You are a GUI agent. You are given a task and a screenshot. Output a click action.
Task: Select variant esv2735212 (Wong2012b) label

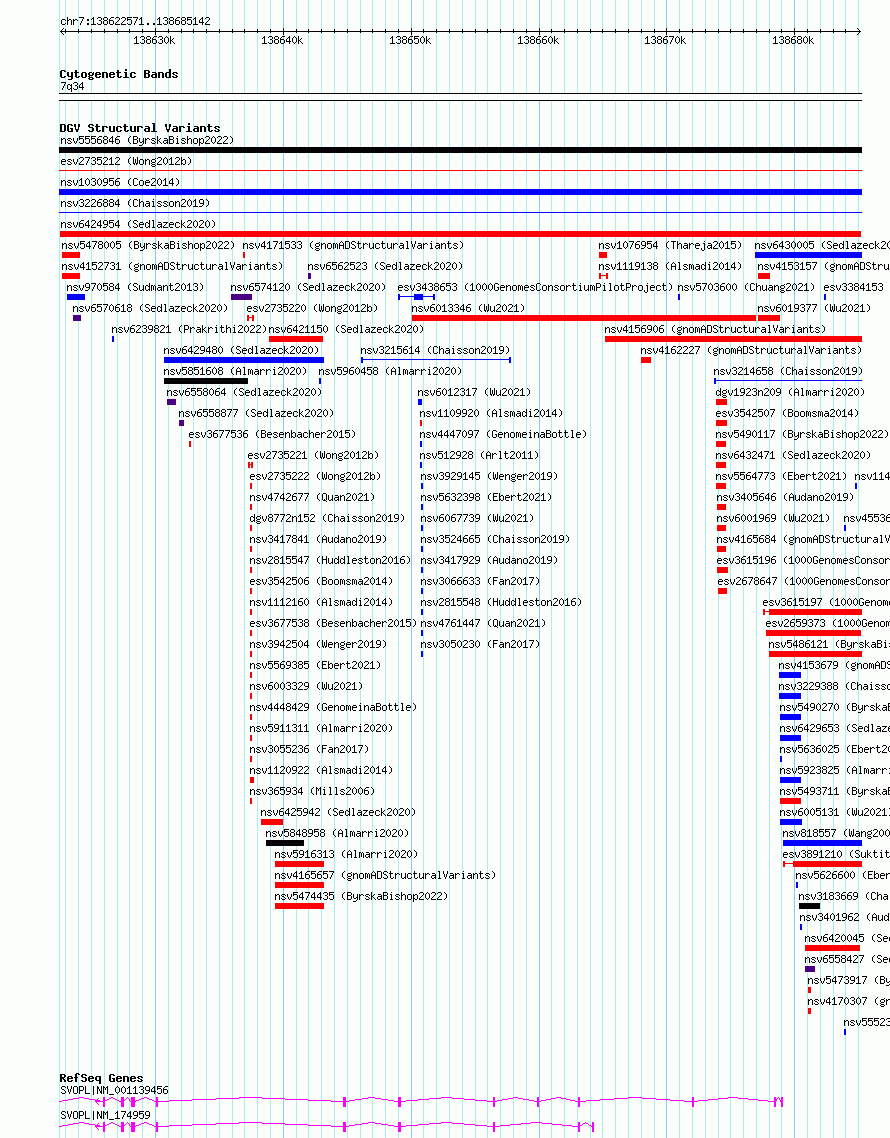click(x=126, y=161)
